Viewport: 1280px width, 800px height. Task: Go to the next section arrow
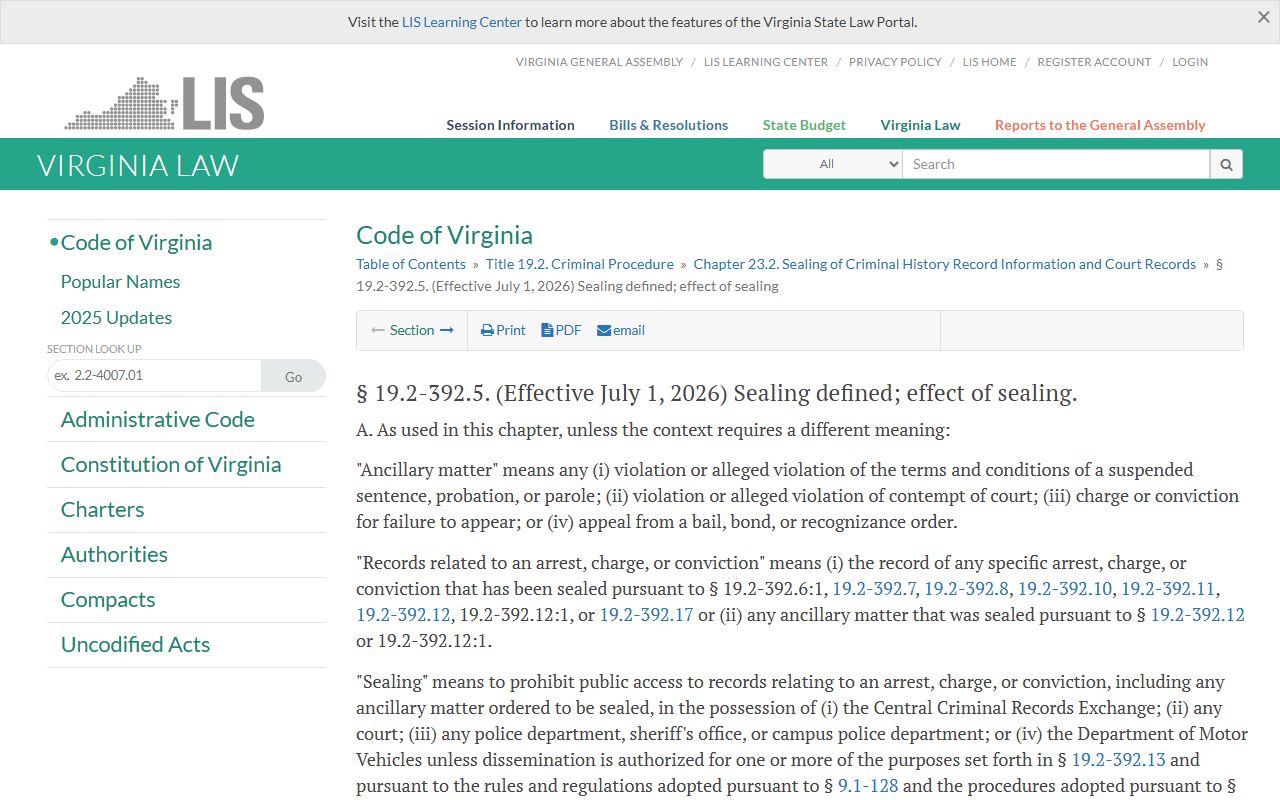pyautogui.click(x=447, y=330)
